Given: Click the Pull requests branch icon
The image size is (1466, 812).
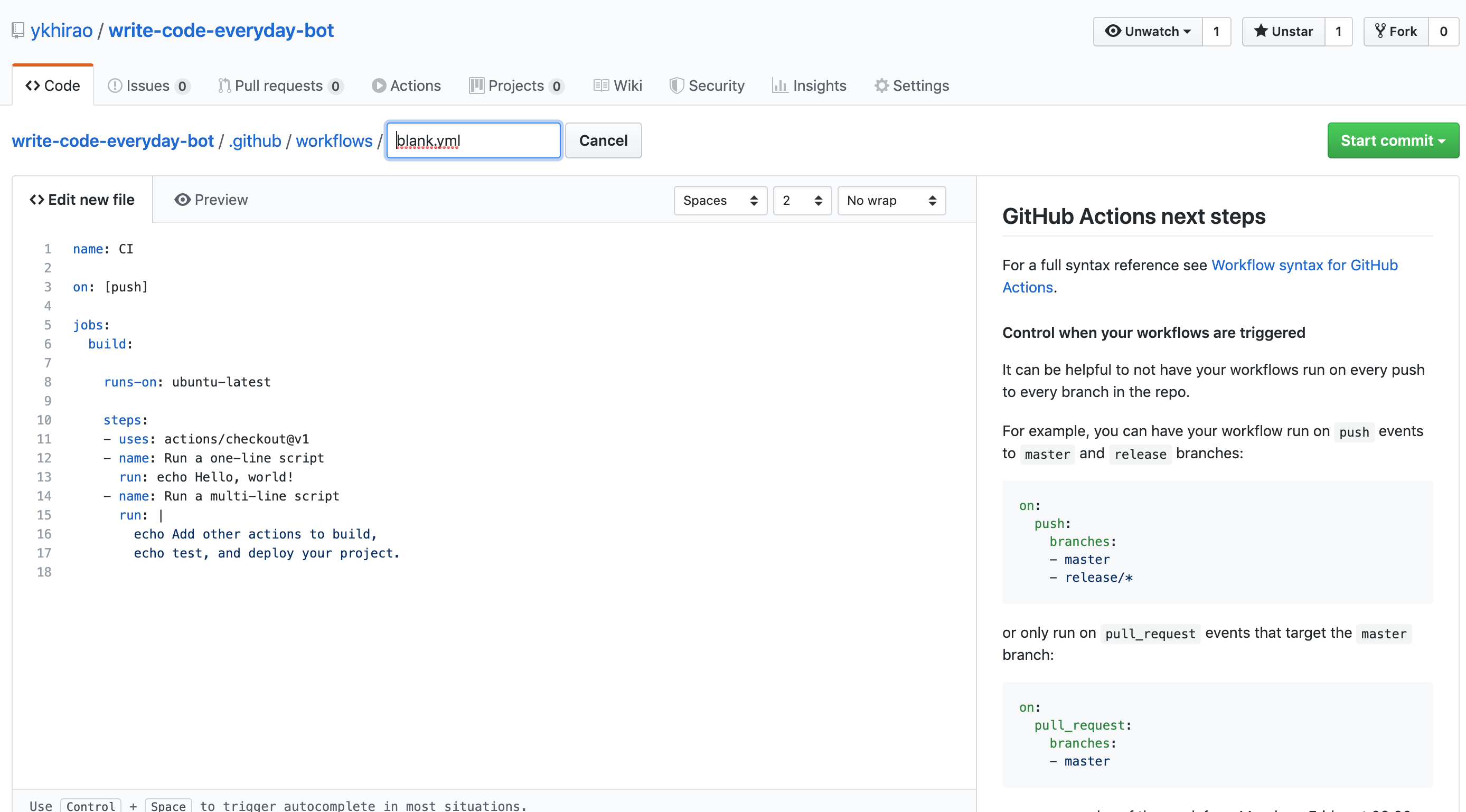Looking at the screenshot, I should pyautogui.click(x=224, y=86).
